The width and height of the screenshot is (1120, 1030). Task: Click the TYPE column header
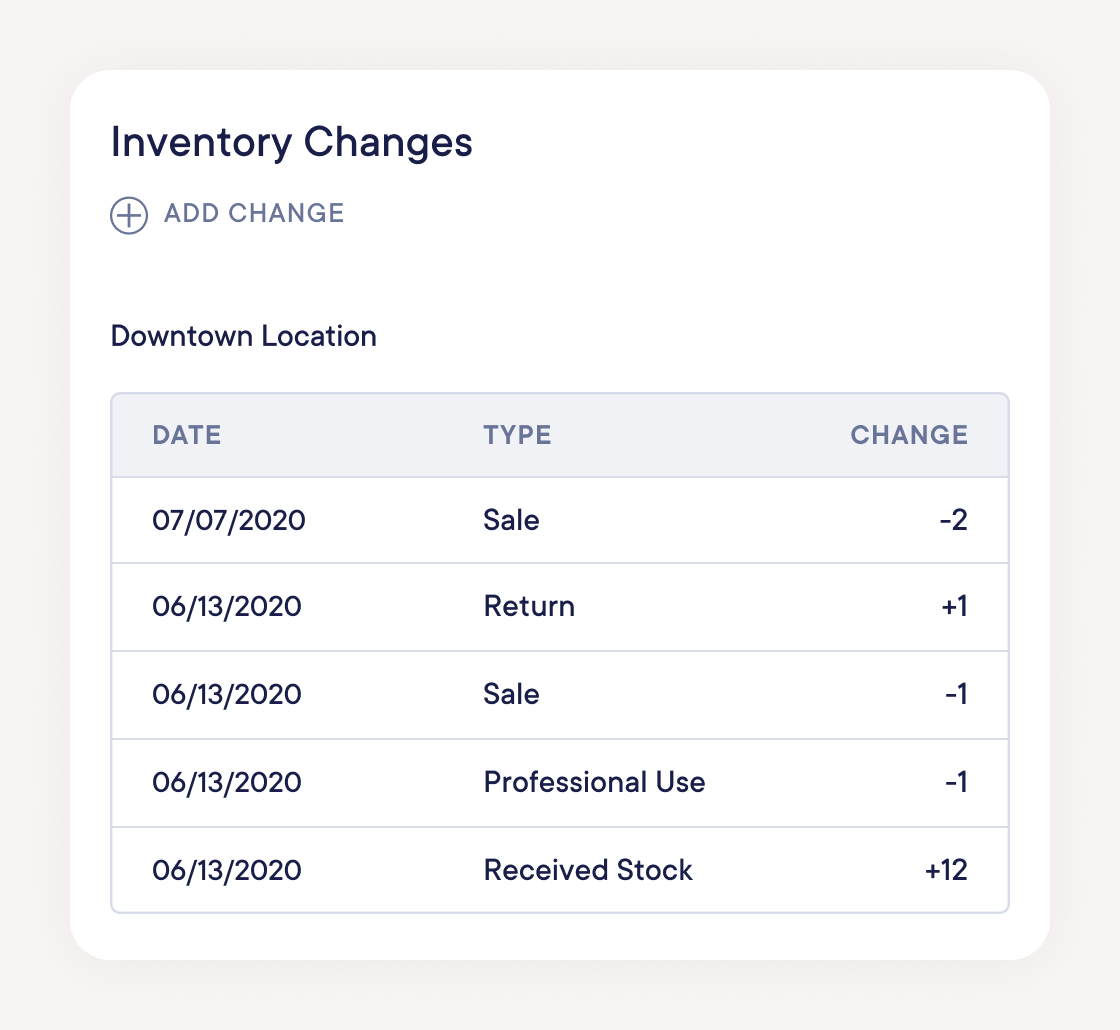pyautogui.click(x=517, y=435)
